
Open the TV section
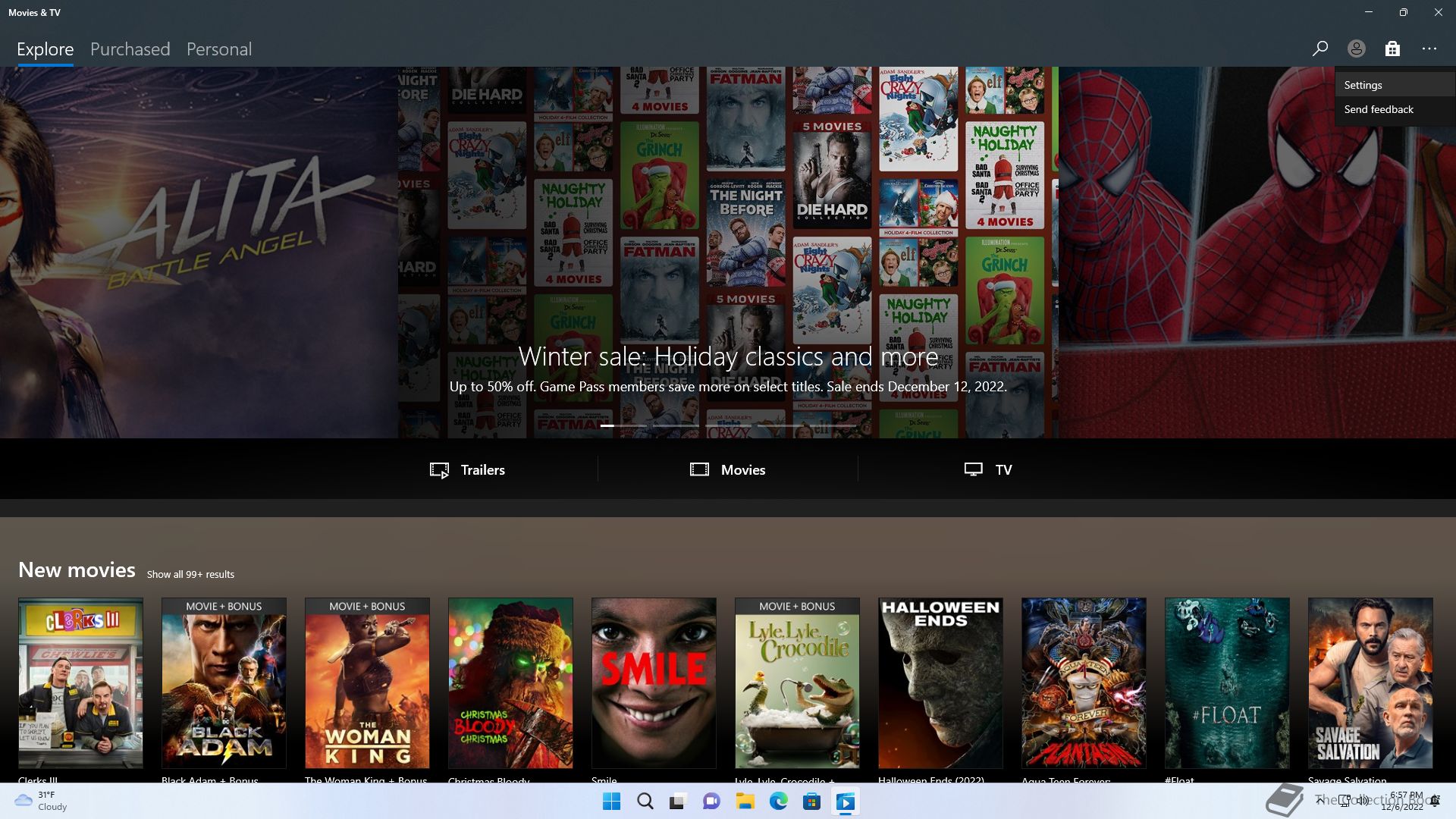pos(988,469)
